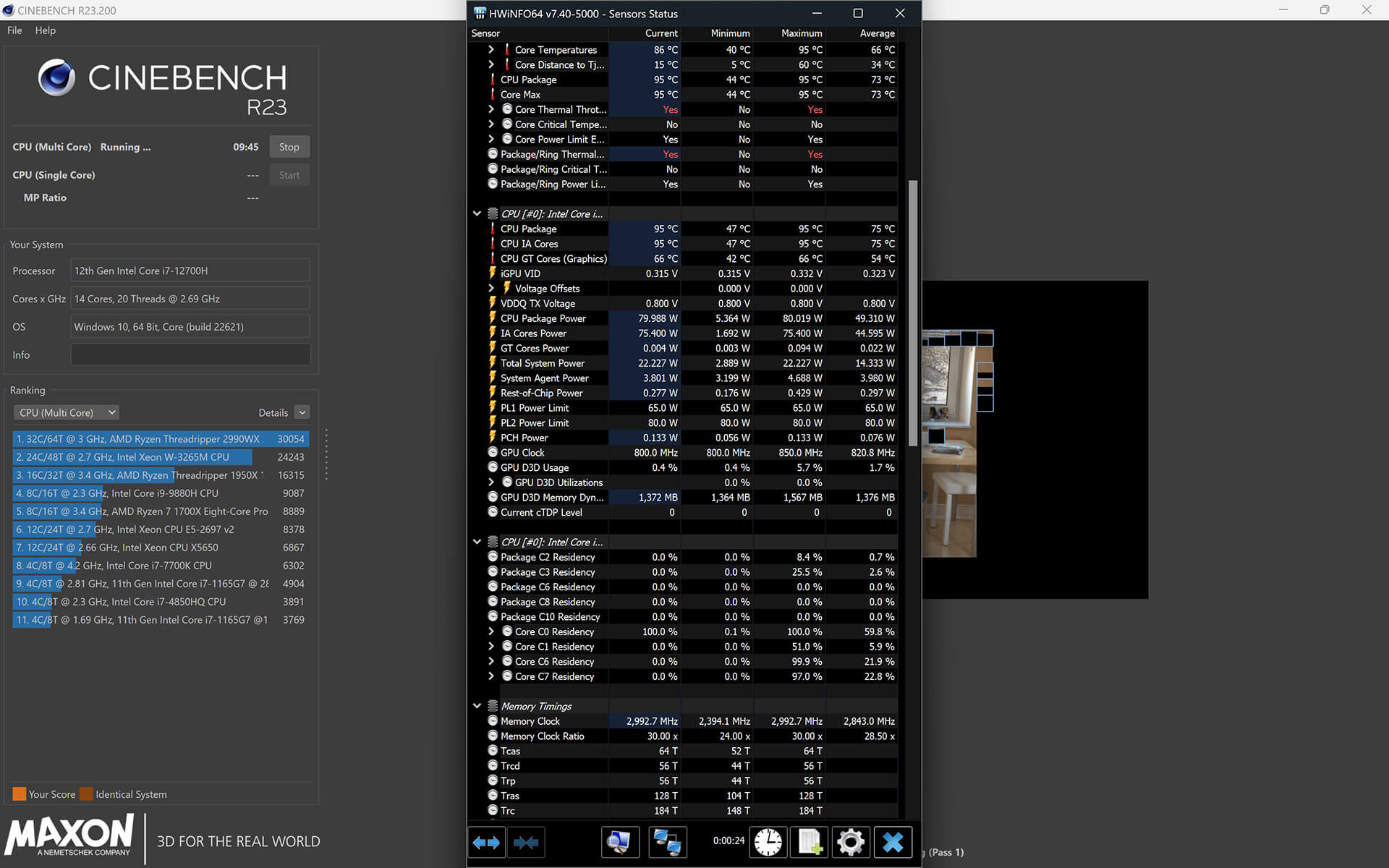Open the network remote monitoring icon
The height and width of the screenshot is (868, 1389).
point(666,842)
